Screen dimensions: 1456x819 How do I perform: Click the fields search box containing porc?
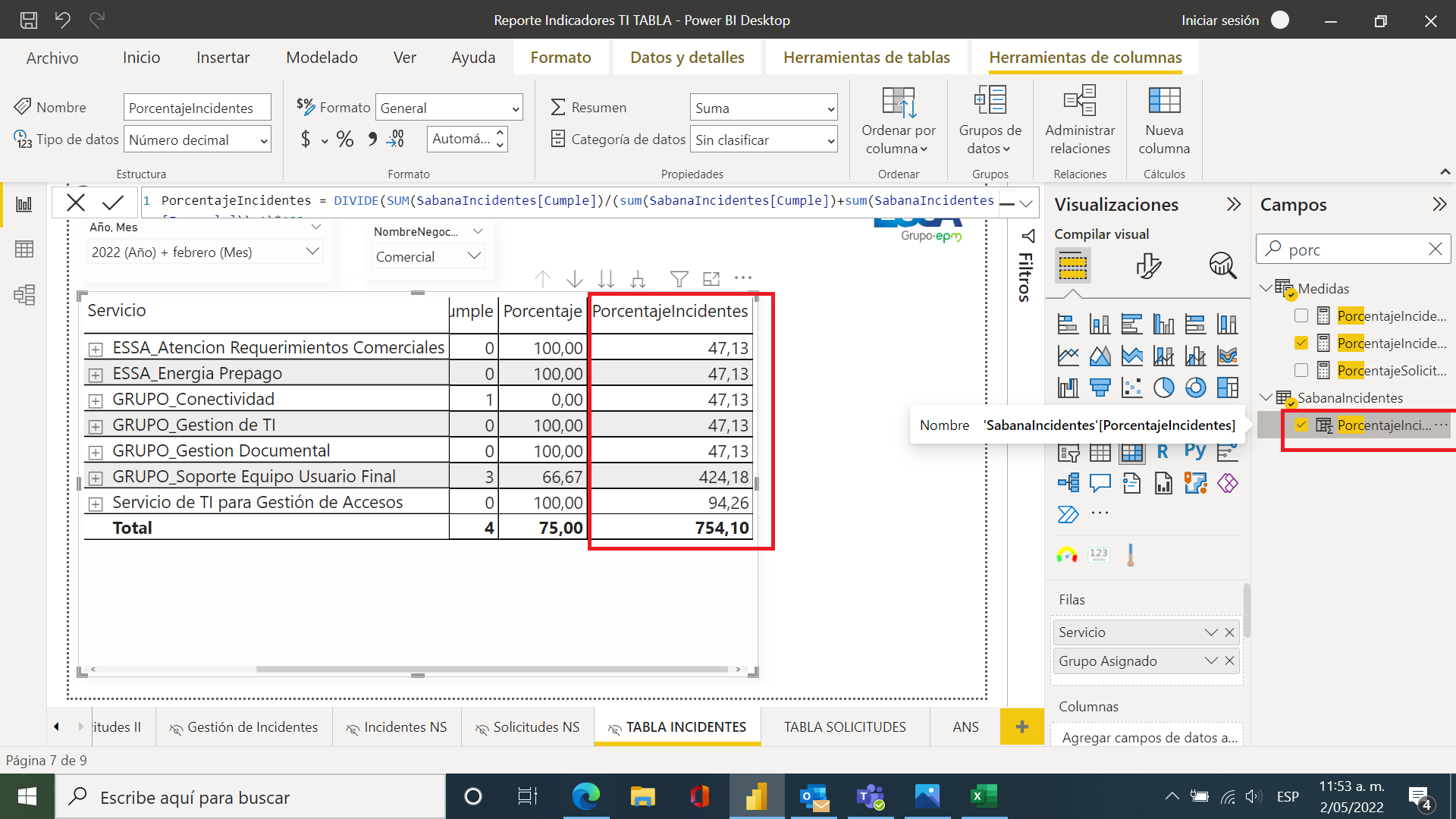click(1354, 249)
